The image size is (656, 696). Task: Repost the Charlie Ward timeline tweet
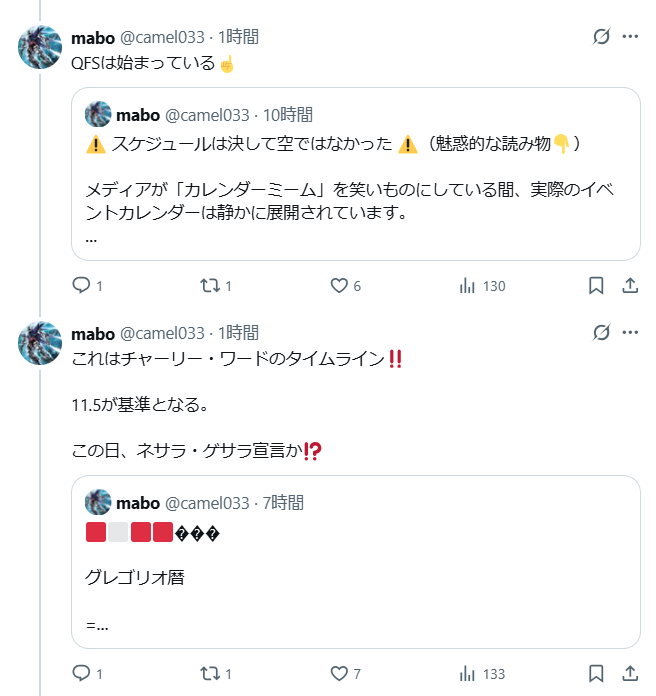[209, 674]
